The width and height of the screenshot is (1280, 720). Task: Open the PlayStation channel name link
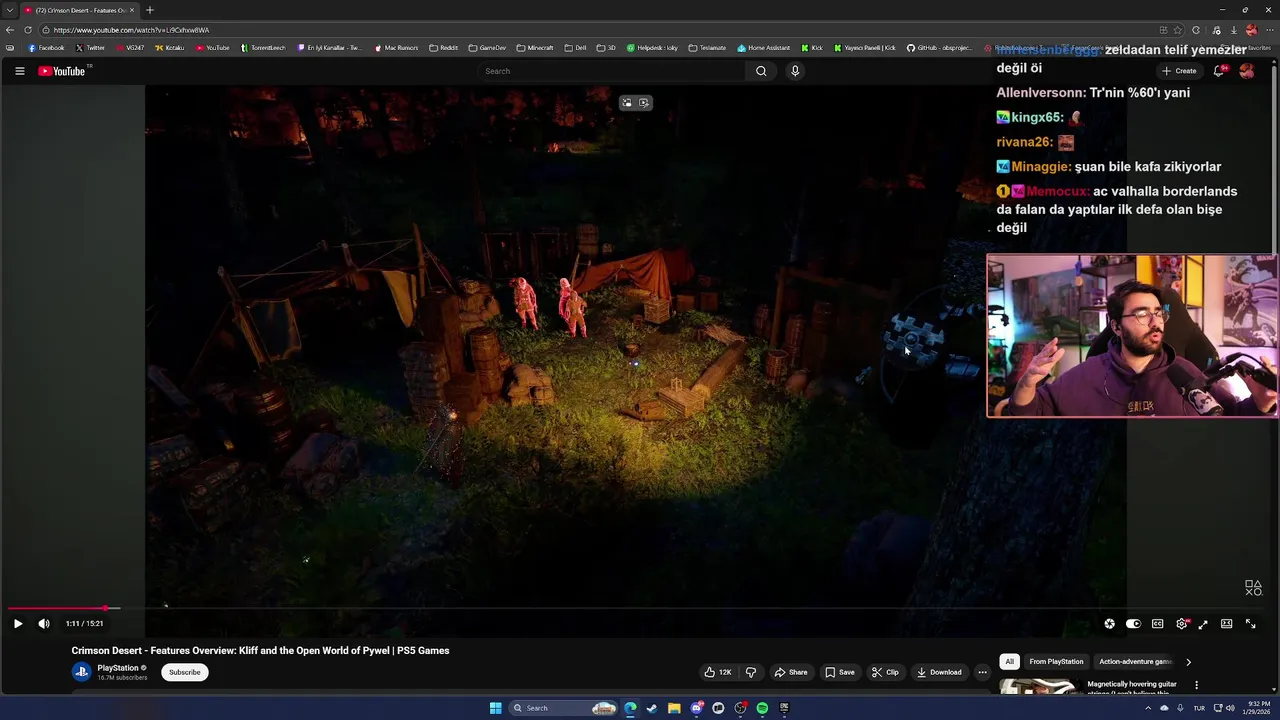118,668
